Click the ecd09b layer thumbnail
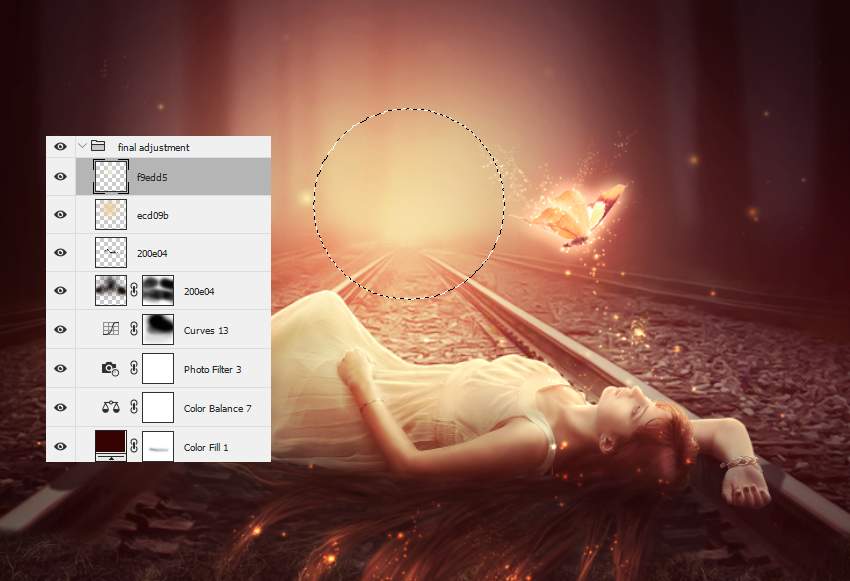Viewport: 850px width, 581px height. coord(110,214)
